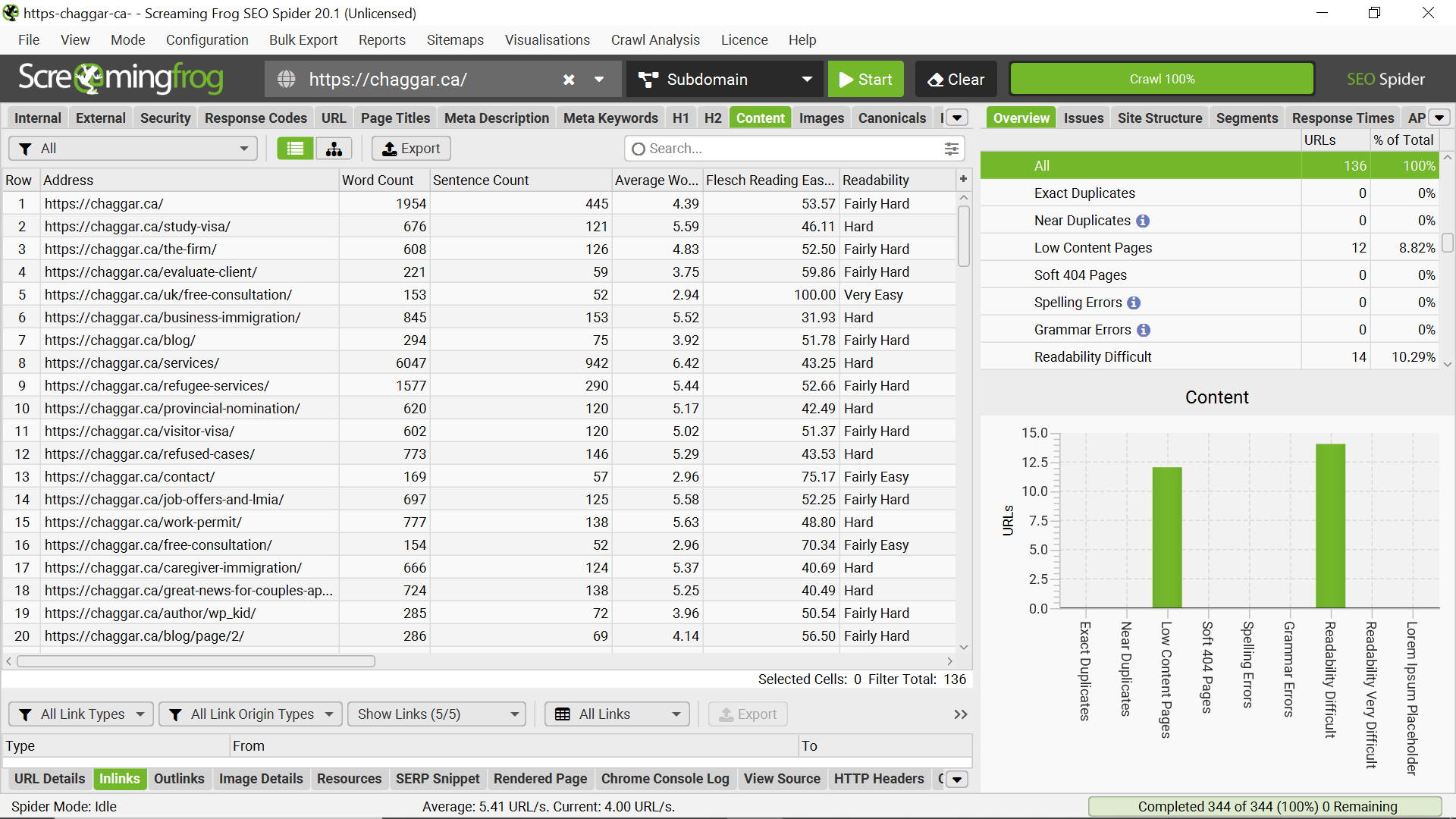Open the Visualisations menu

[548, 40]
